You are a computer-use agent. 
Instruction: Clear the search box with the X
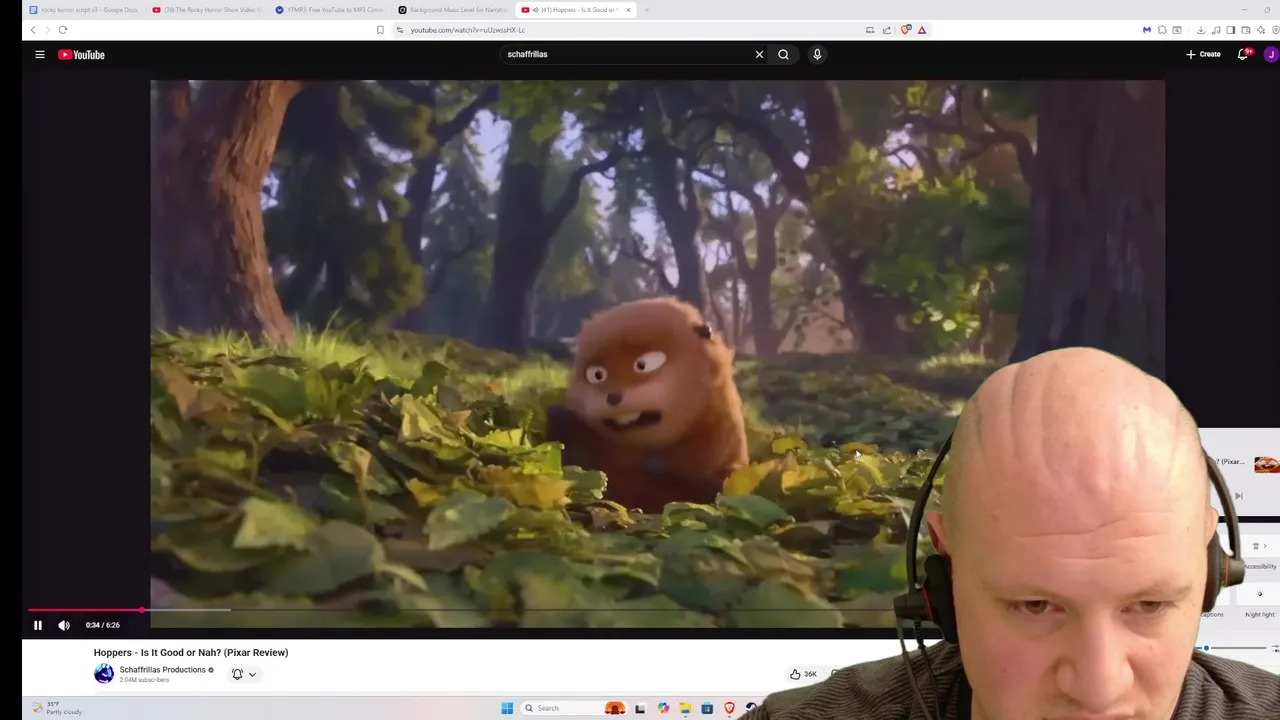[x=759, y=54]
